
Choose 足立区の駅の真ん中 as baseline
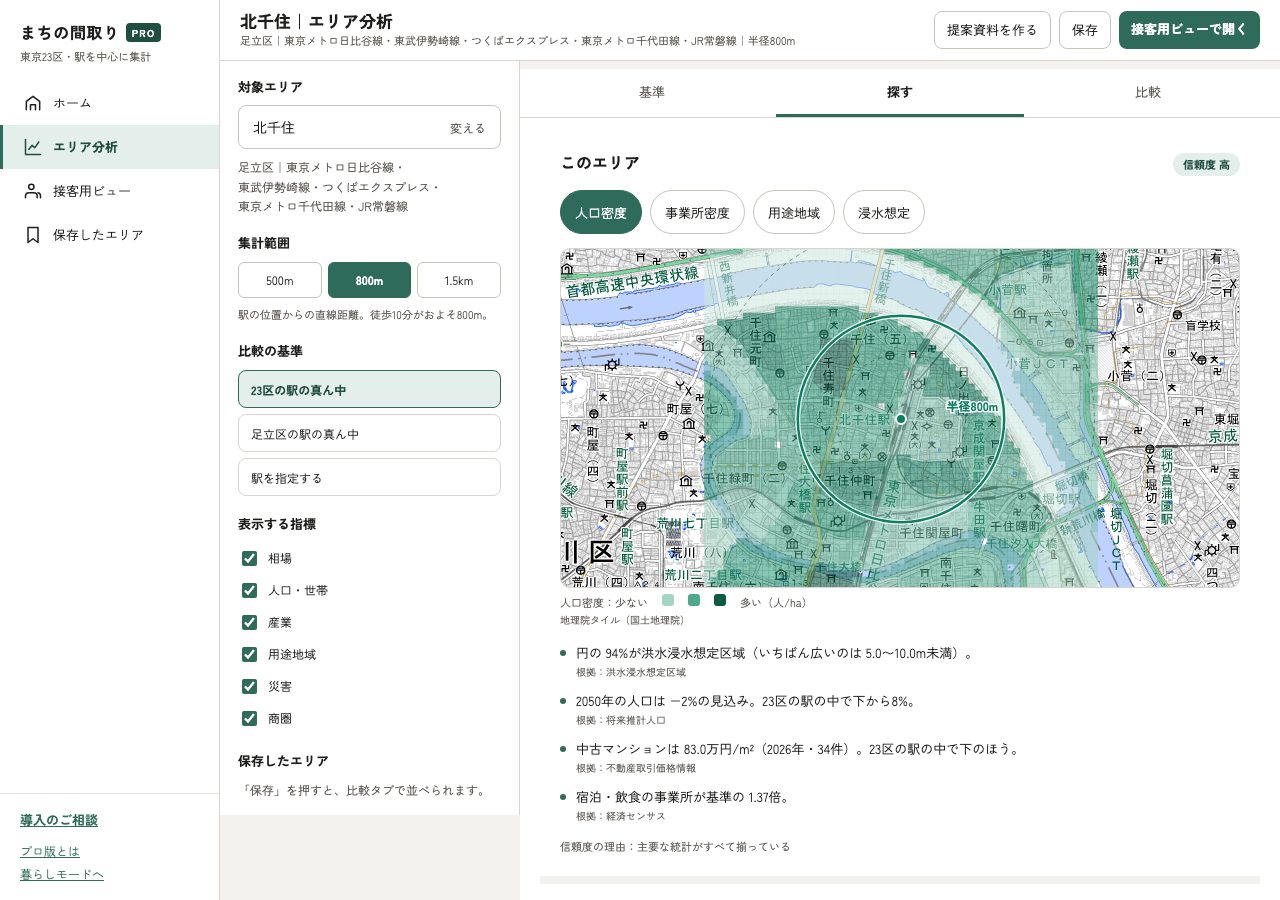click(369, 433)
